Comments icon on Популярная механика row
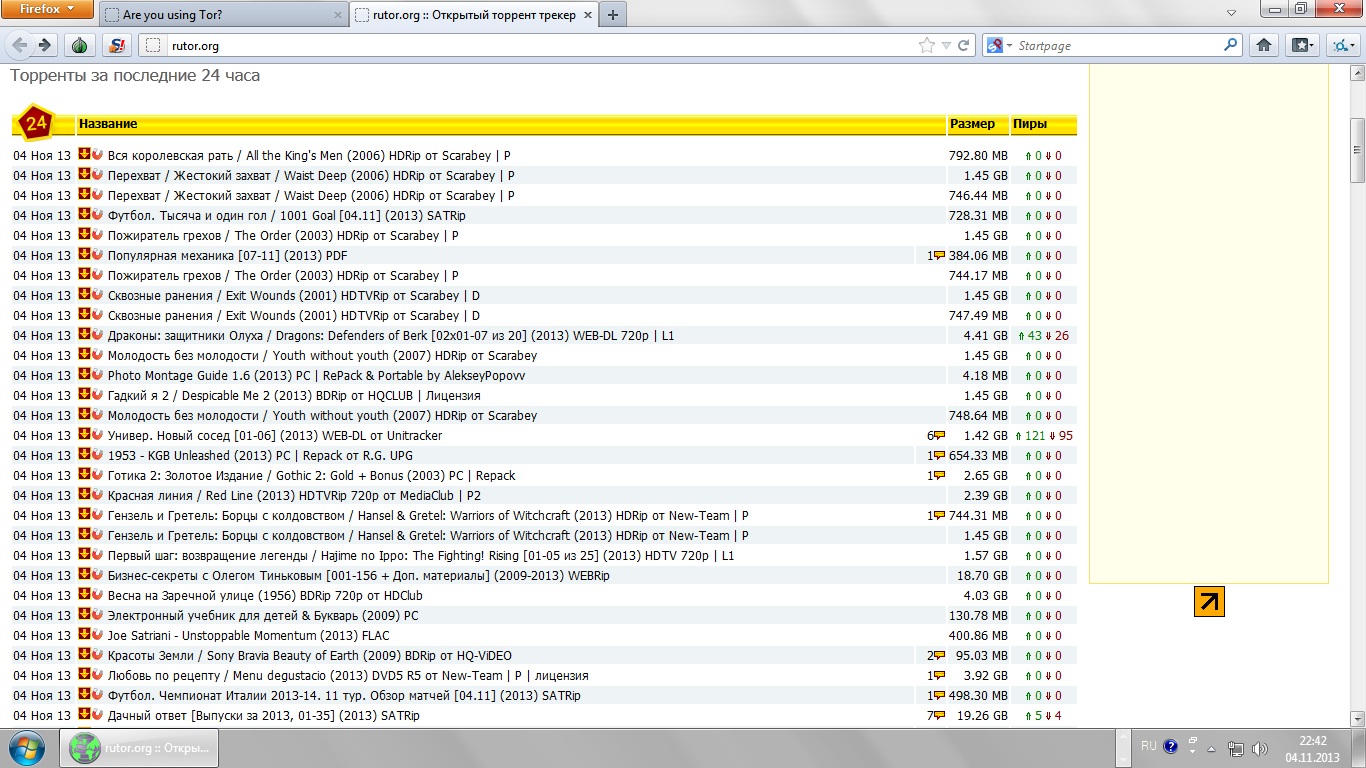This screenshot has width=1366, height=768. 939,255
